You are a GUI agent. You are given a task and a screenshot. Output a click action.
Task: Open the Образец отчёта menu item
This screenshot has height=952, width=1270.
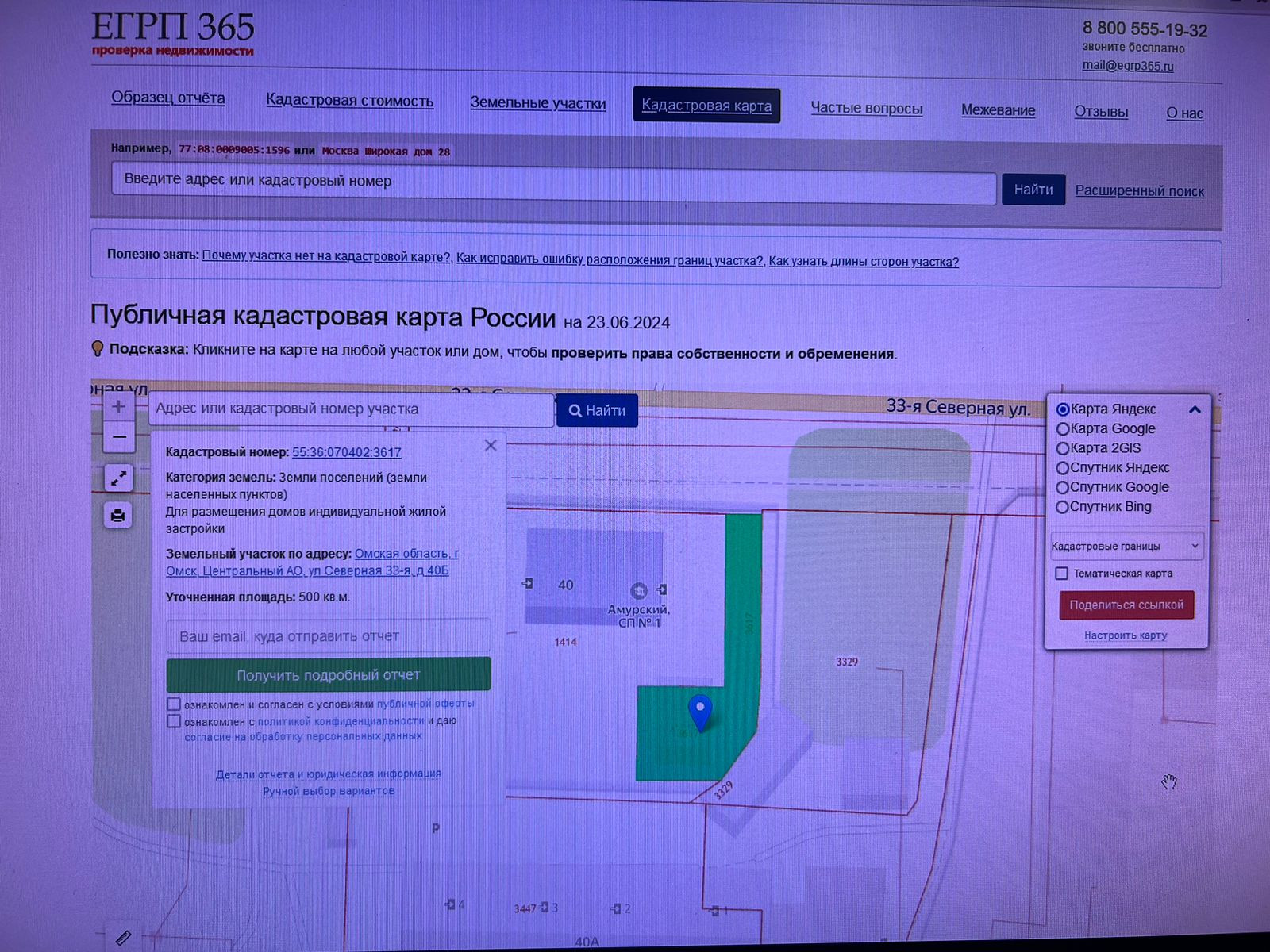click(x=168, y=98)
